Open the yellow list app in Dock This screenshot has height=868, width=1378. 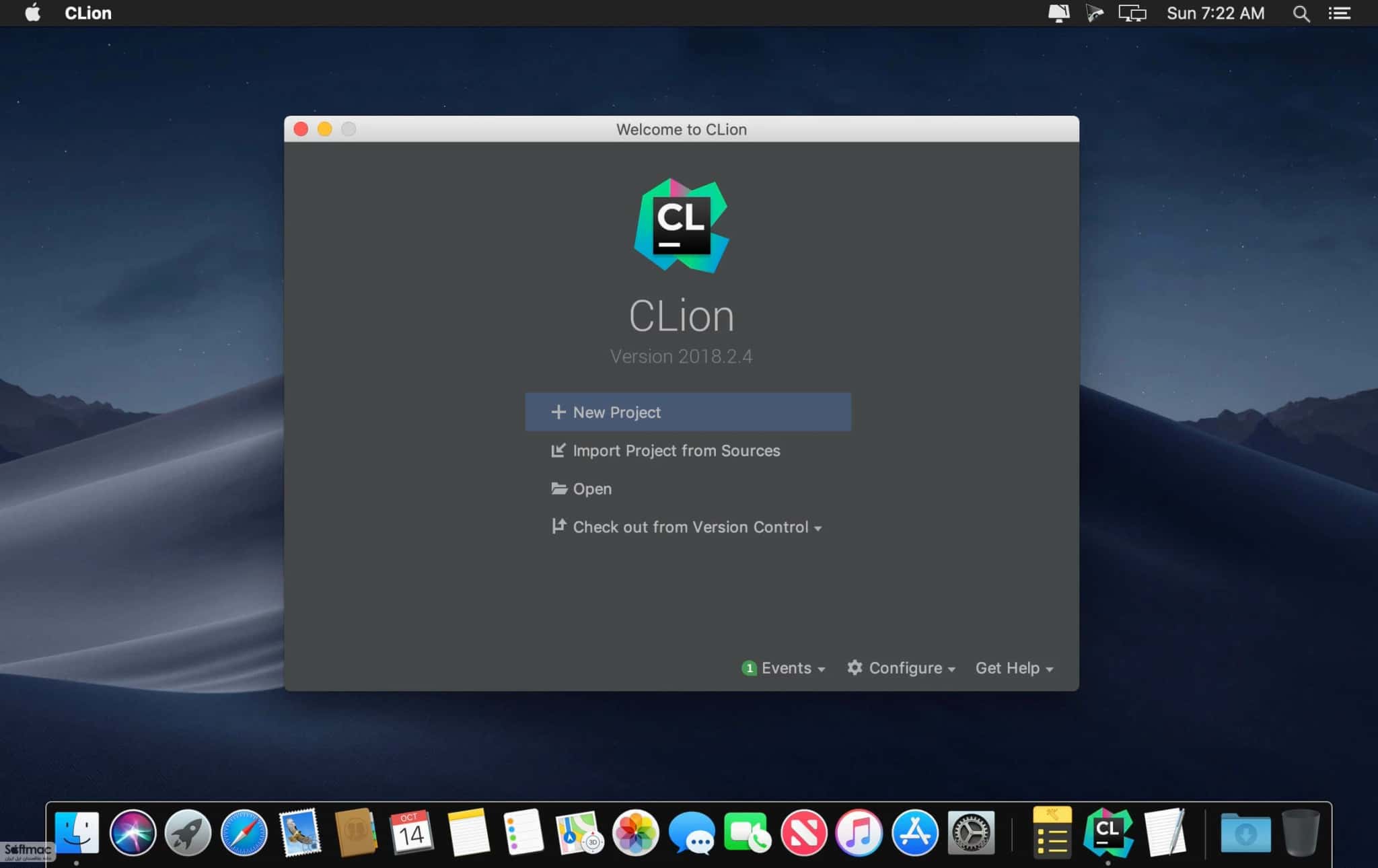coord(1052,833)
